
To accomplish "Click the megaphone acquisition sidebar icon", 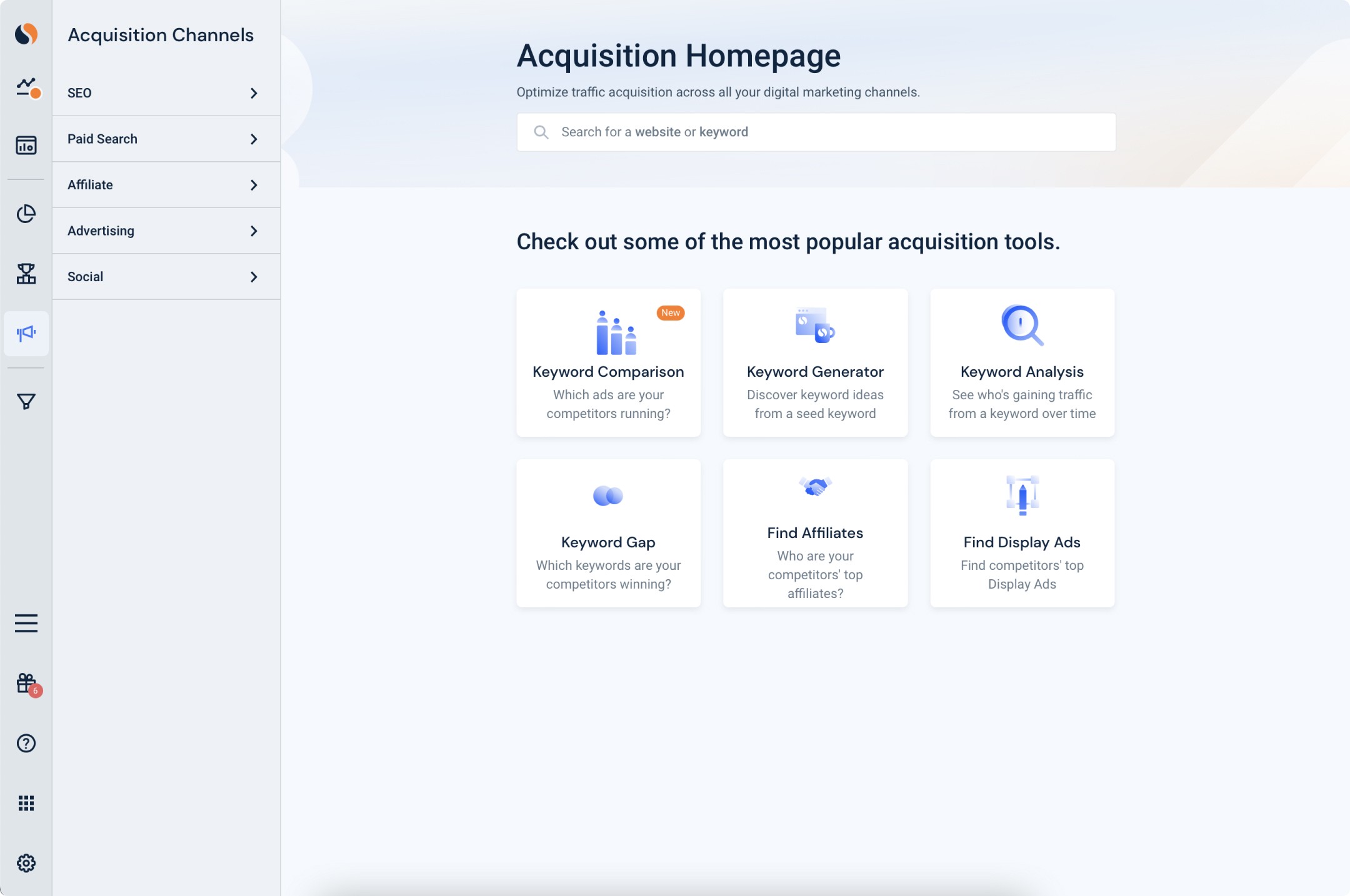I will tap(26, 334).
